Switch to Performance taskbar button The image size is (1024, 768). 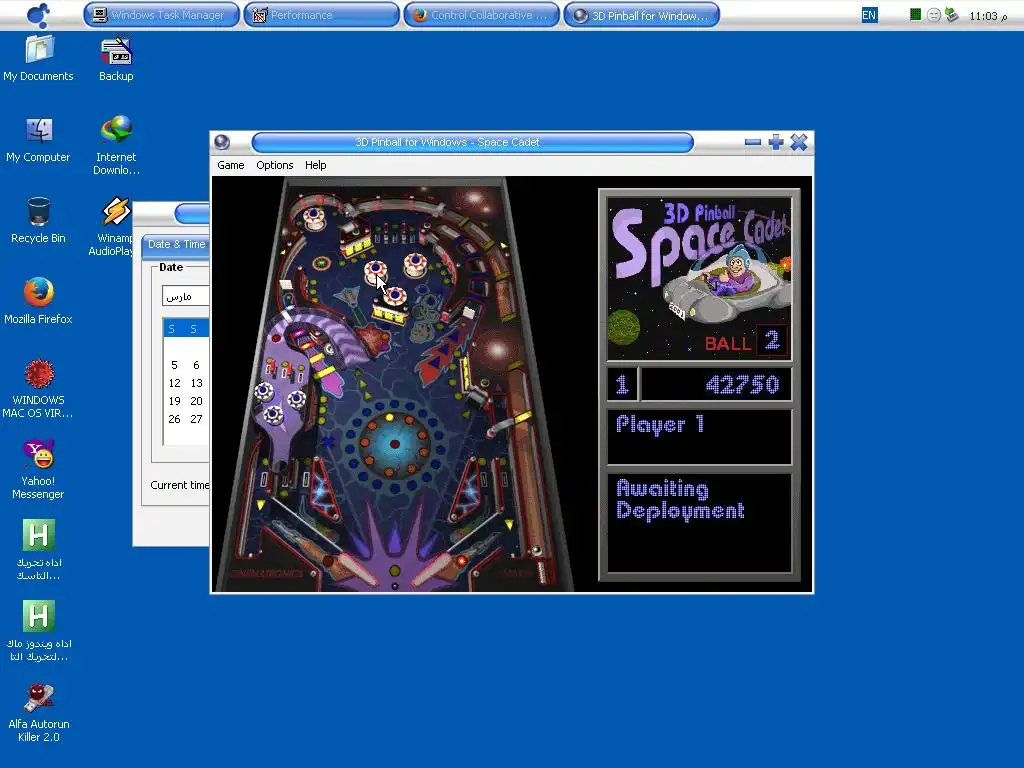click(321, 15)
